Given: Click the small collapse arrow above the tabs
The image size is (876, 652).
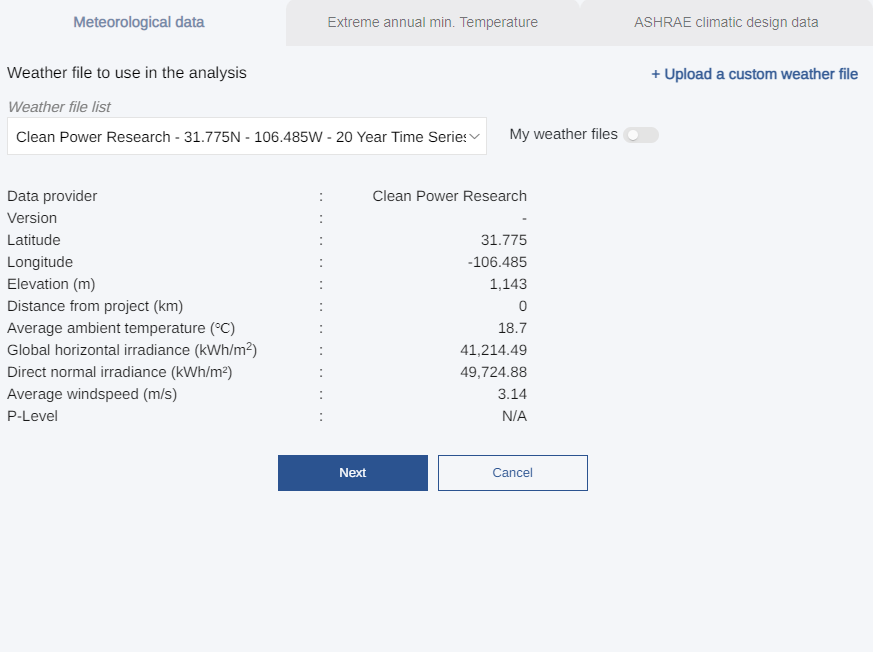Looking at the screenshot, I should click(x=578, y=4).
